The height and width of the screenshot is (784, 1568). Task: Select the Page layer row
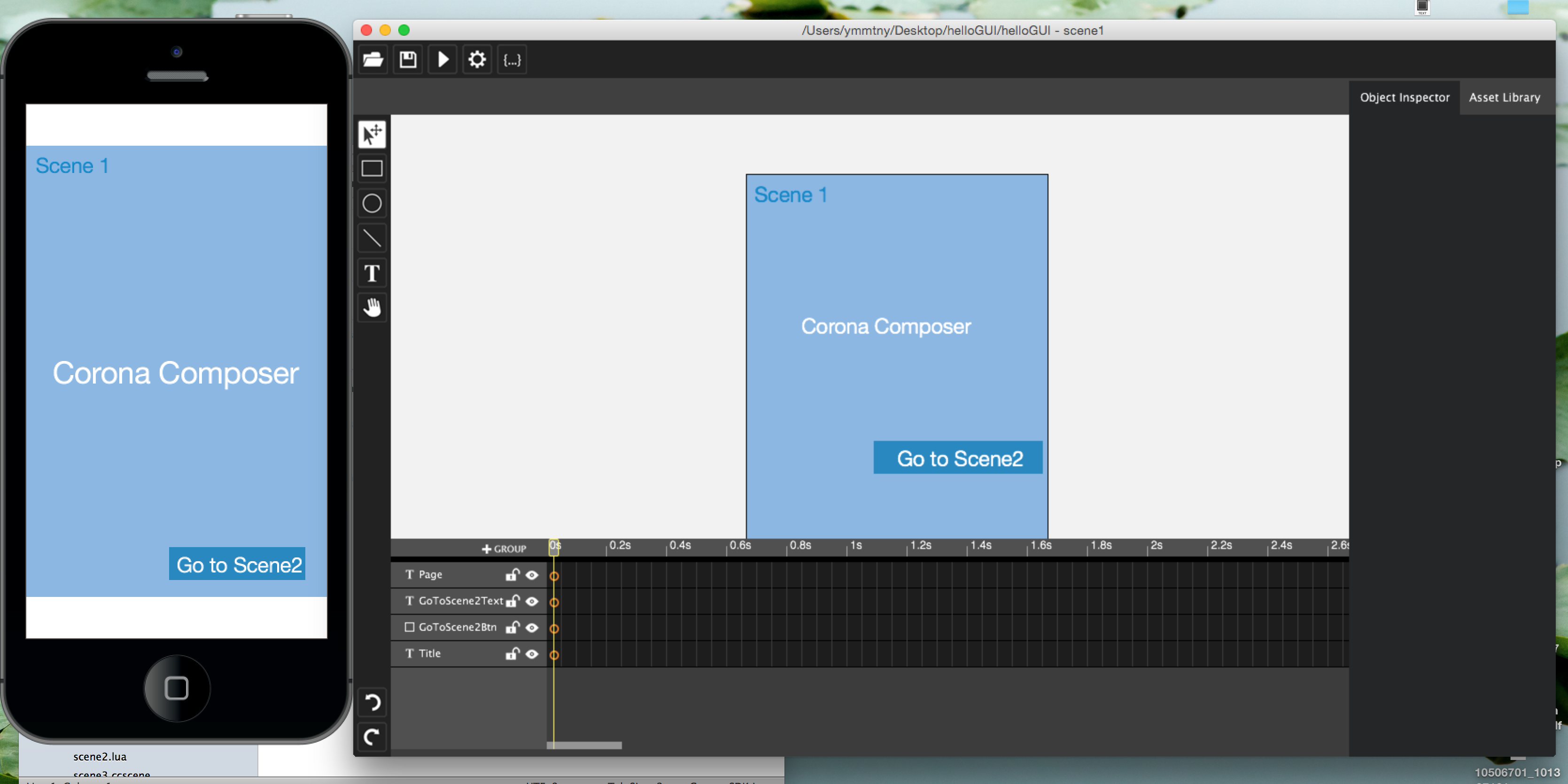coord(469,574)
